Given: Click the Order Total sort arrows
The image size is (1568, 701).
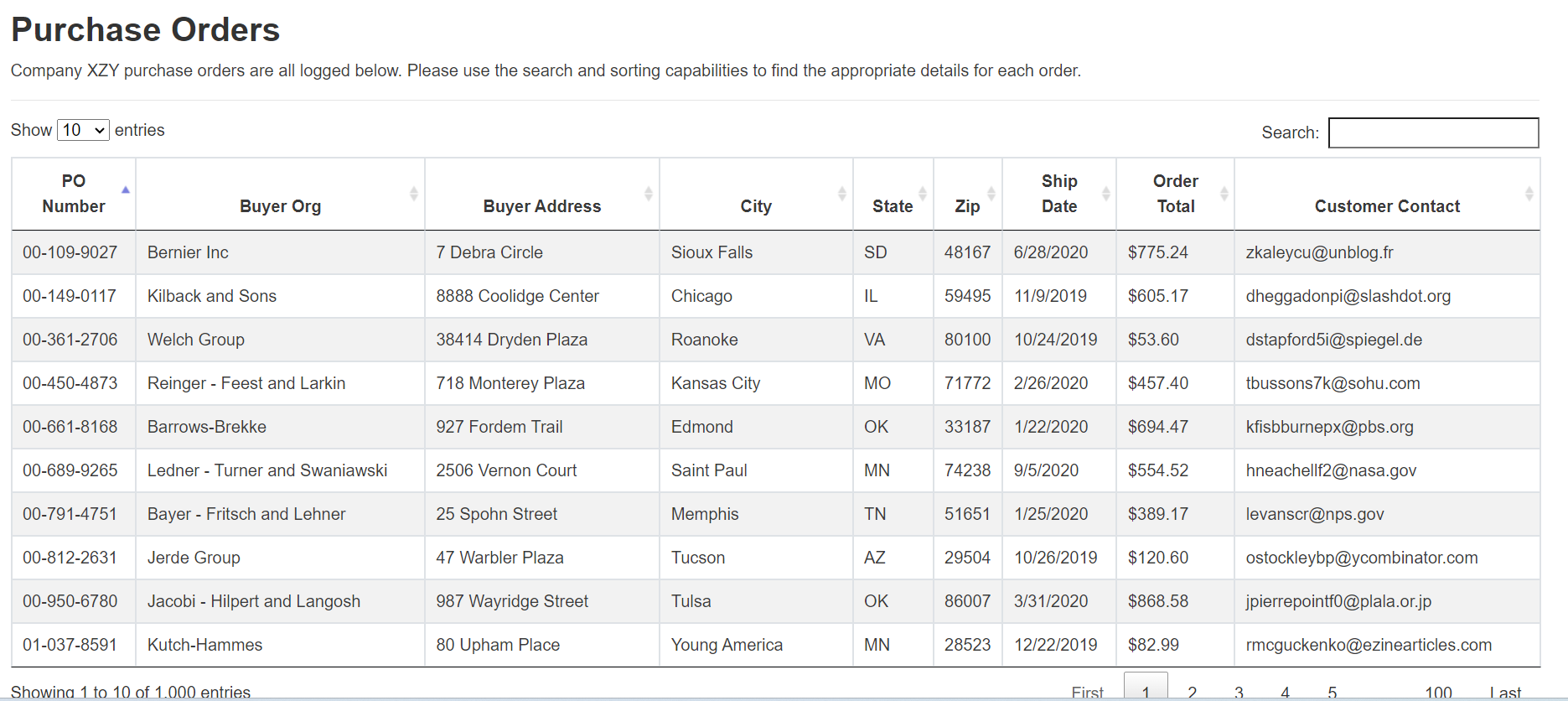Looking at the screenshot, I should (1224, 194).
